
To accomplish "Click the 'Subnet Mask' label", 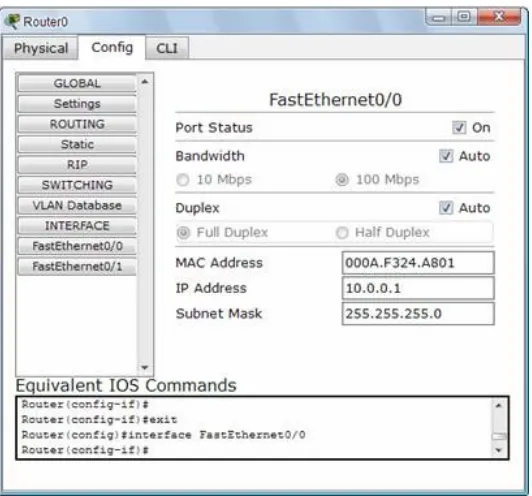I will click(219, 314).
